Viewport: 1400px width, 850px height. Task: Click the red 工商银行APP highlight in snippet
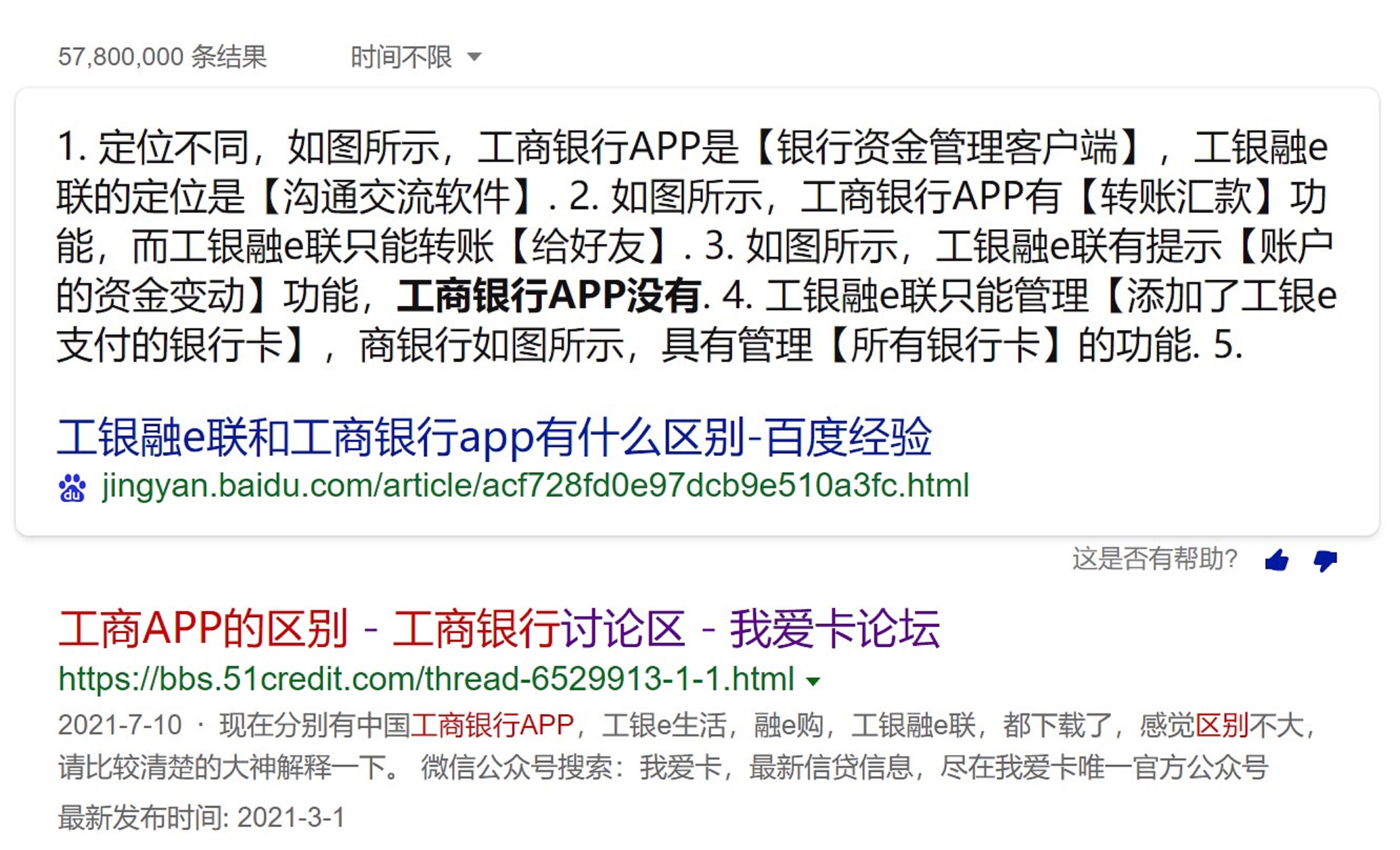coord(492,725)
